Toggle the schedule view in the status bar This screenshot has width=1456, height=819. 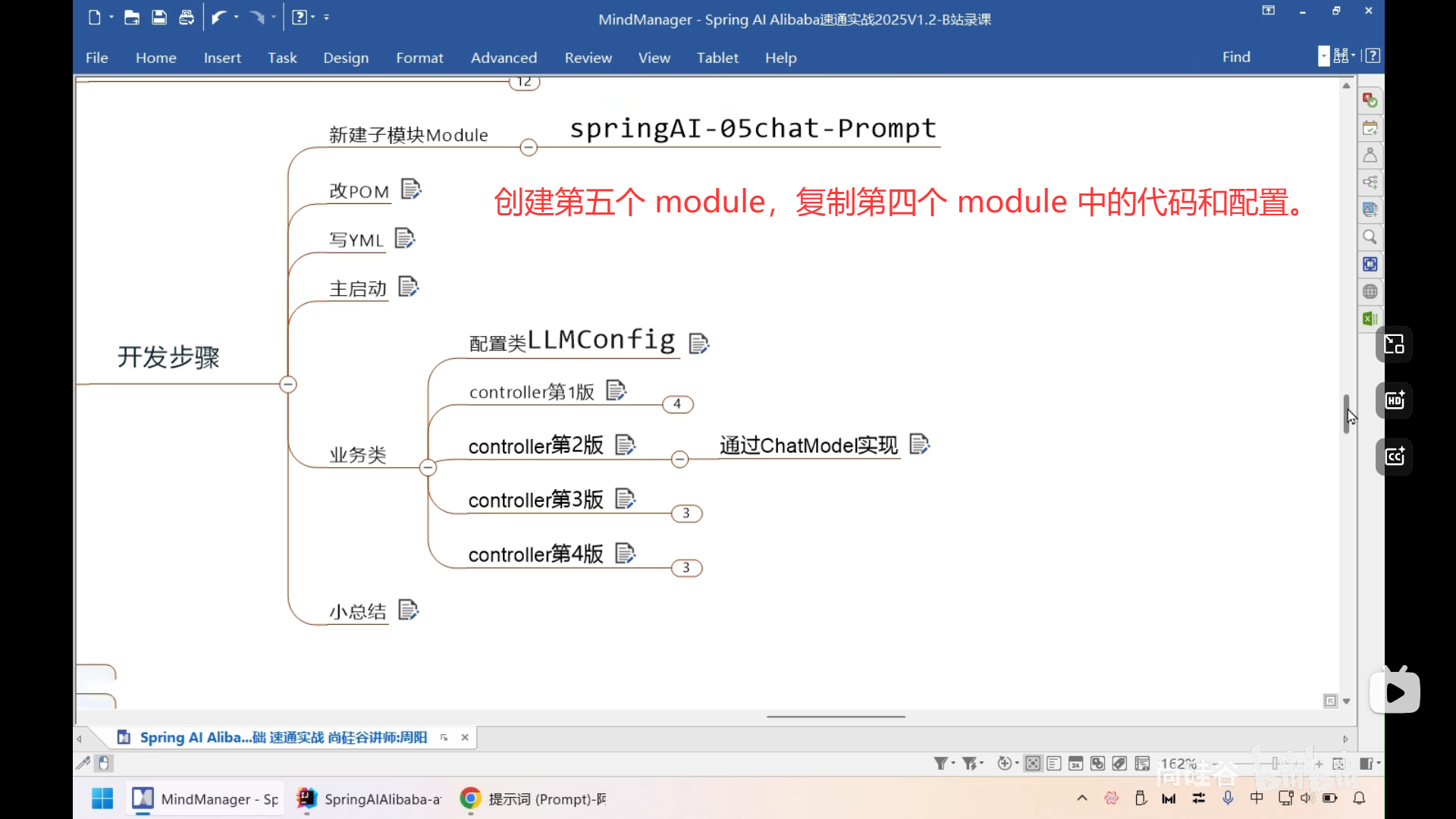1075,763
